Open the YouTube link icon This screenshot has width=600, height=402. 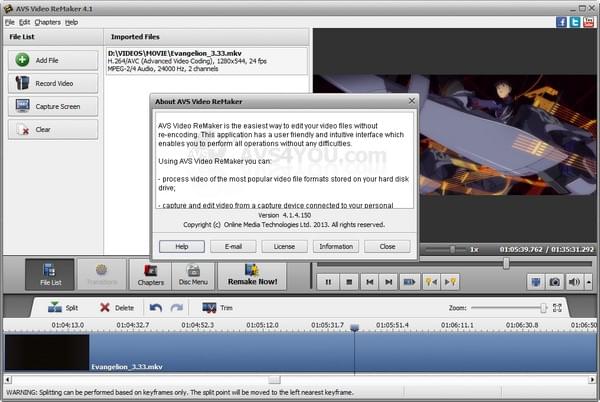point(589,22)
